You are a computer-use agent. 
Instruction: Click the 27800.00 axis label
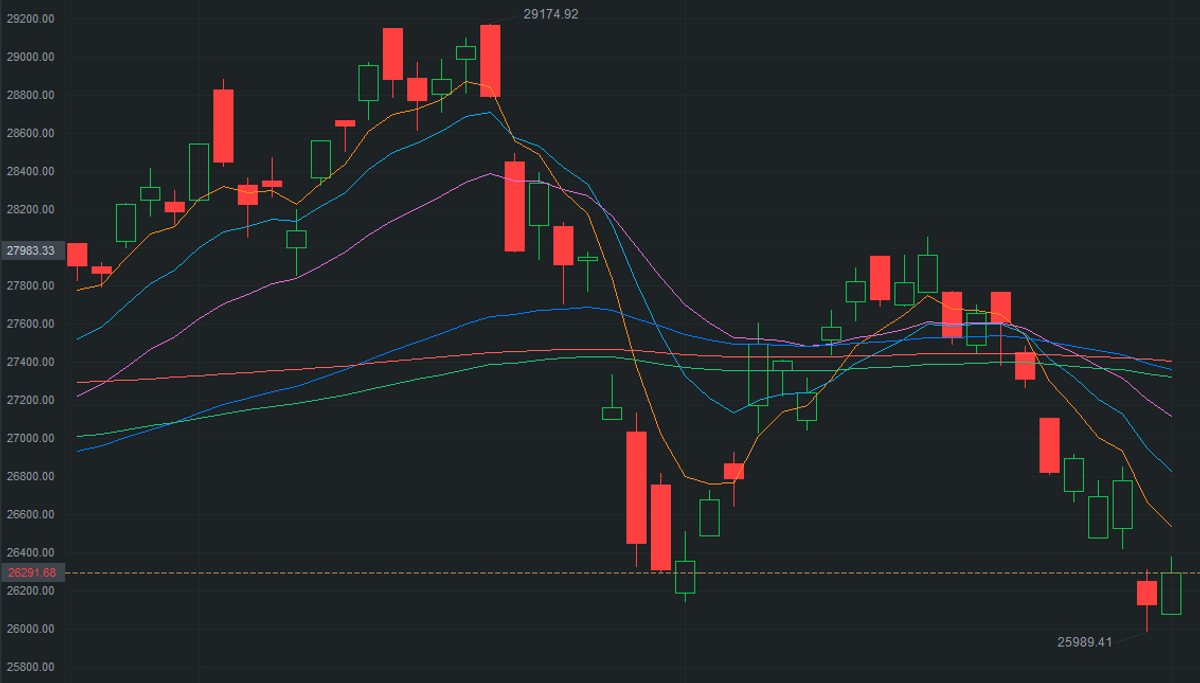pos(30,286)
